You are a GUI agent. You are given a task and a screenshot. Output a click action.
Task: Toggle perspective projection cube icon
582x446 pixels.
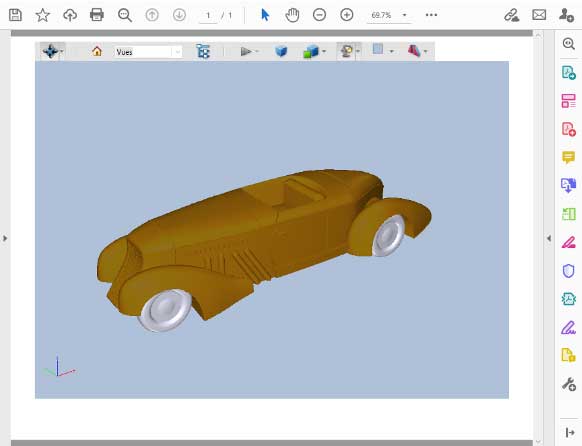[281, 51]
